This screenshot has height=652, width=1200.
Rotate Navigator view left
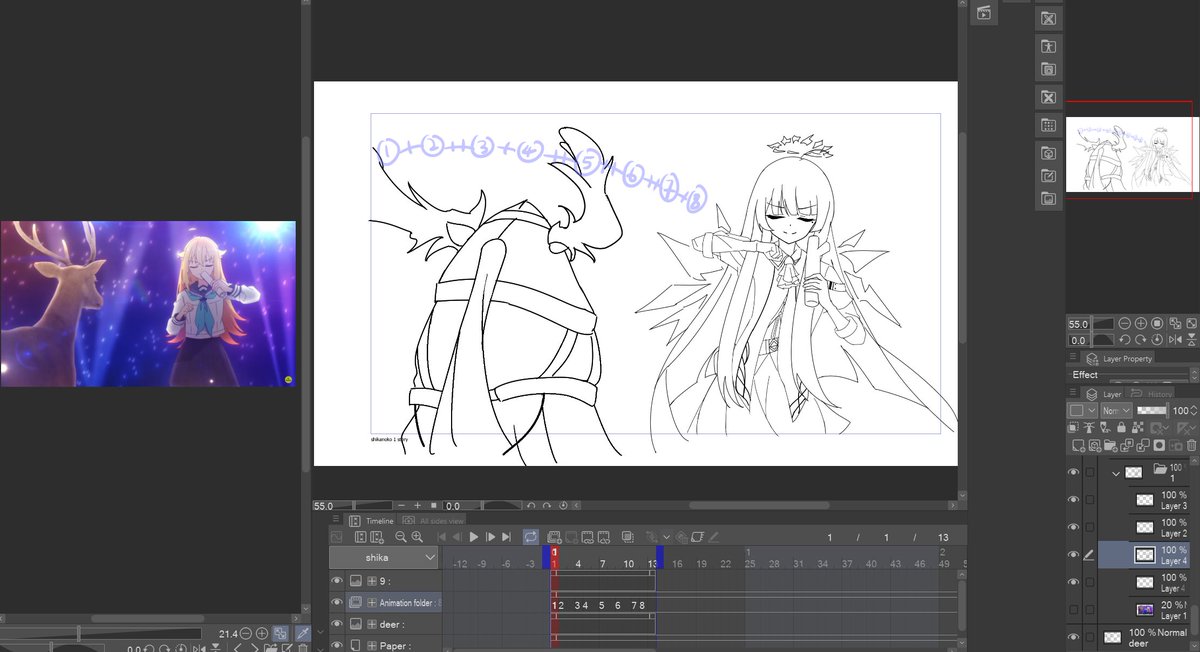pos(1125,340)
